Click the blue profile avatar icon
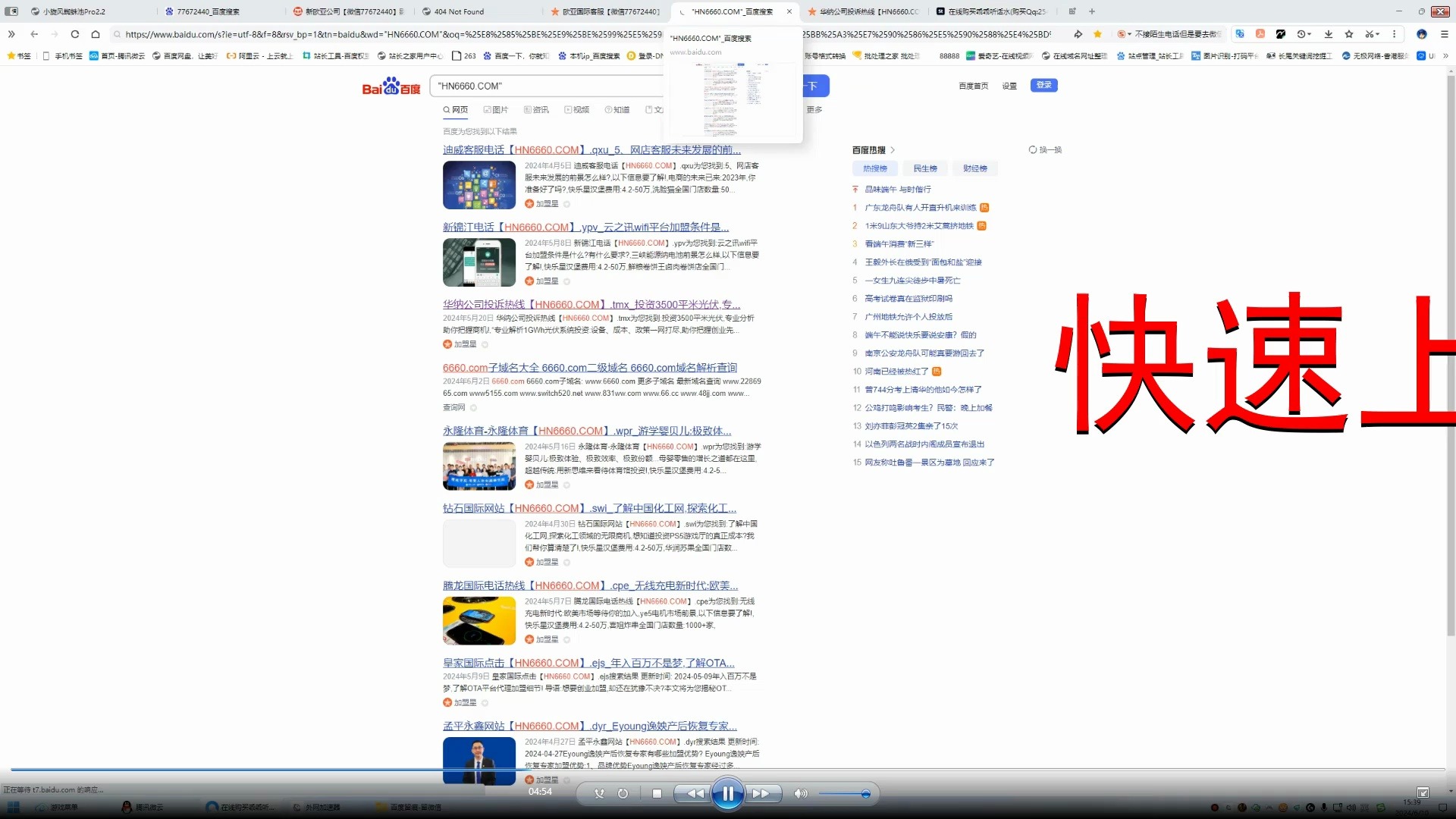The height and width of the screenshot is (819, 1456). coord(1422,34)
